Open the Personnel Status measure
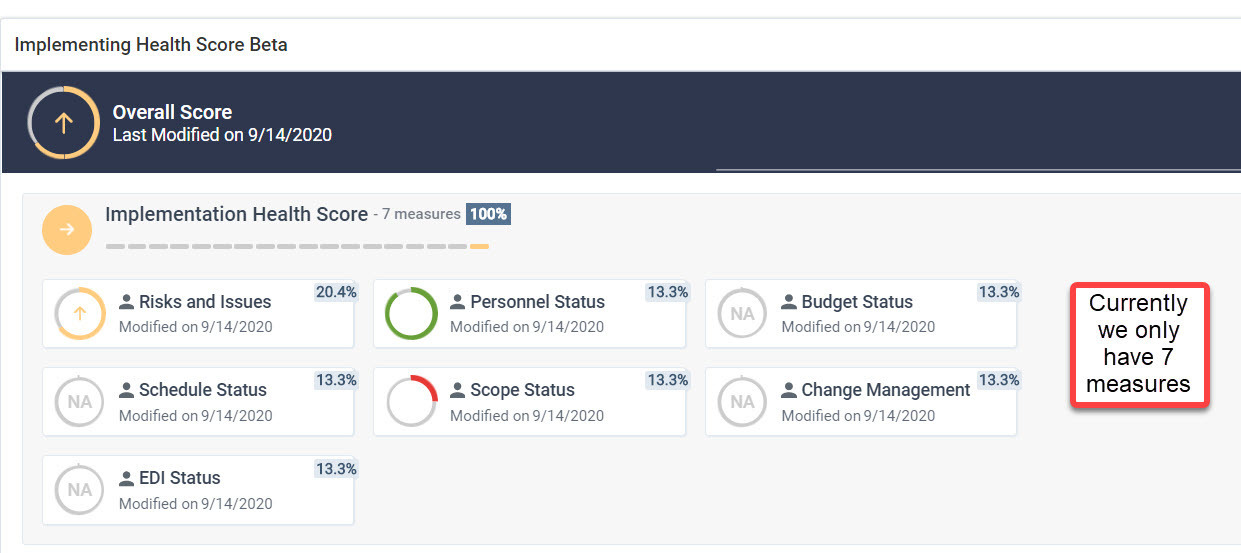Image resolution: width=1241 pixels, height=553 pixels. click(x=537, y=302)
